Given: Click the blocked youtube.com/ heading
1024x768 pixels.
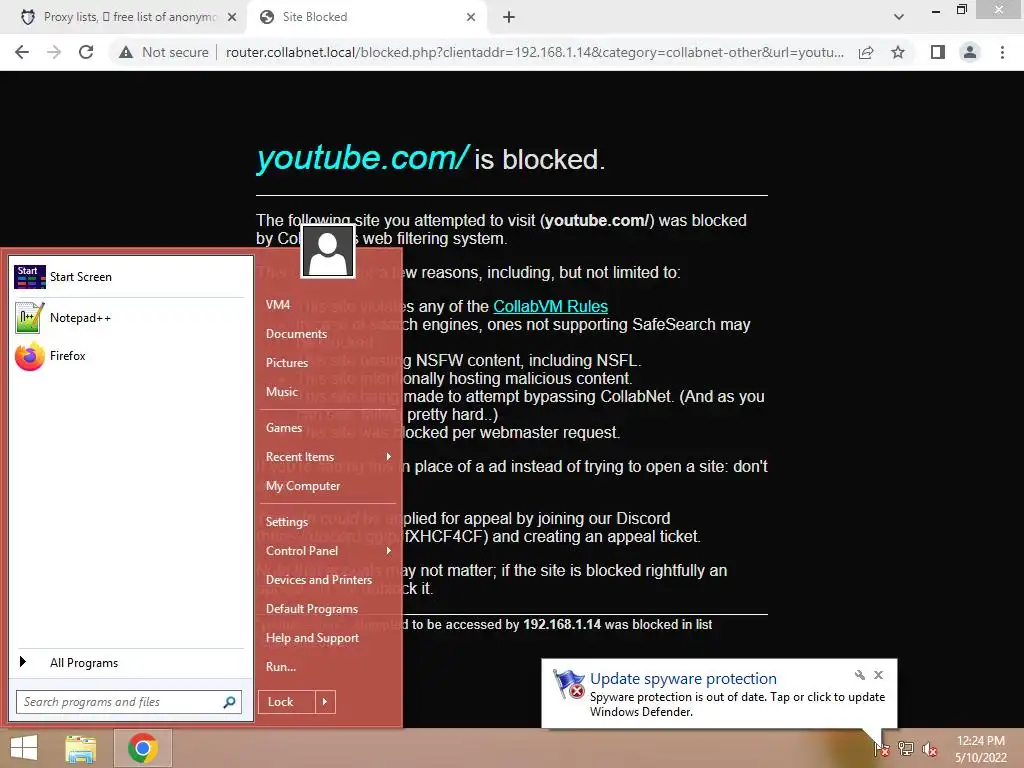Looking at the screenshot, I should pos(362,158).
